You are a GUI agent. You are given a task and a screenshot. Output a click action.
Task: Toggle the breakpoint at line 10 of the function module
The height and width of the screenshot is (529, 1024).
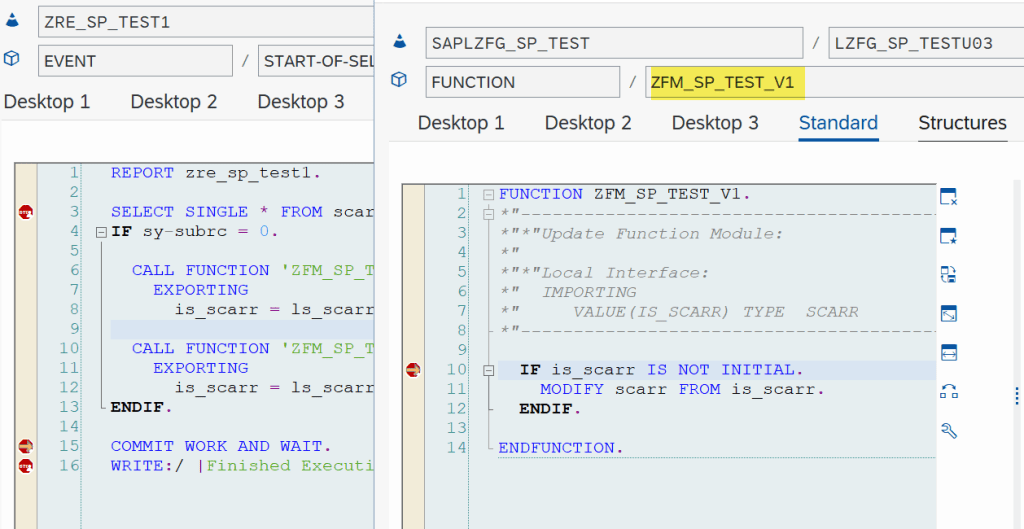413,370
